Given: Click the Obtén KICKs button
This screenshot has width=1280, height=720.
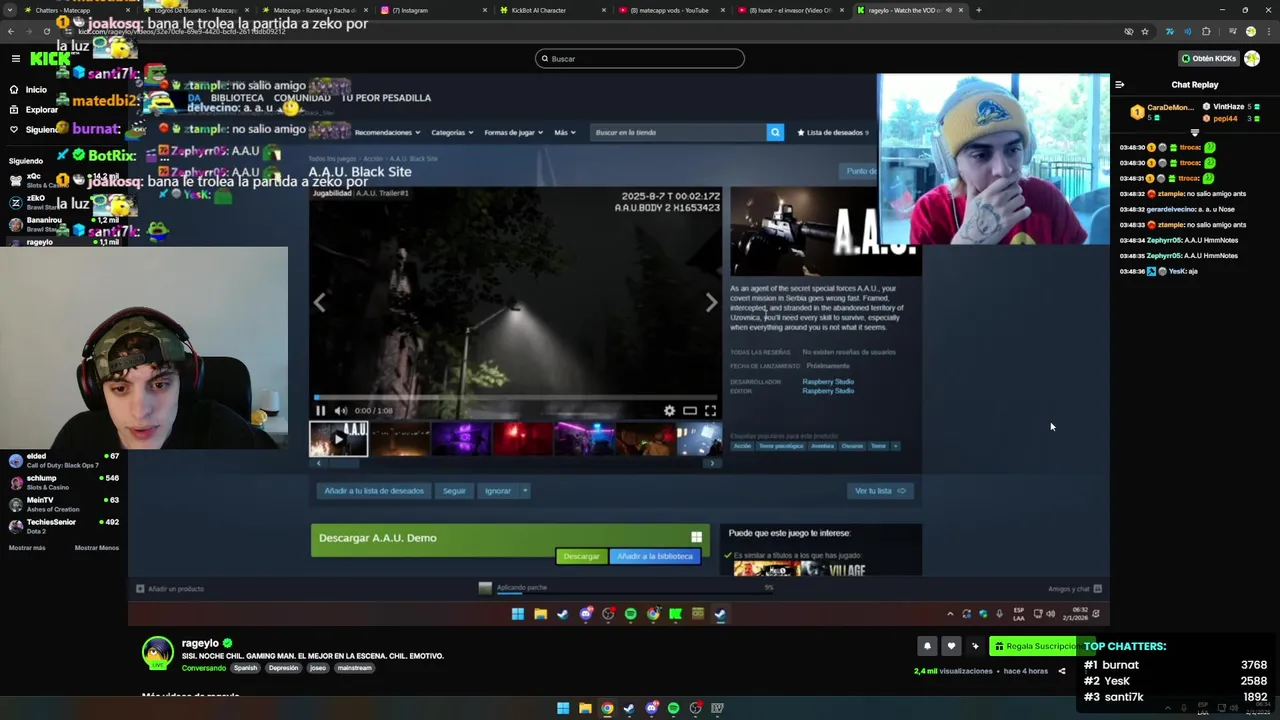Looking at the screenshot, I should (x=1208, y=58).
